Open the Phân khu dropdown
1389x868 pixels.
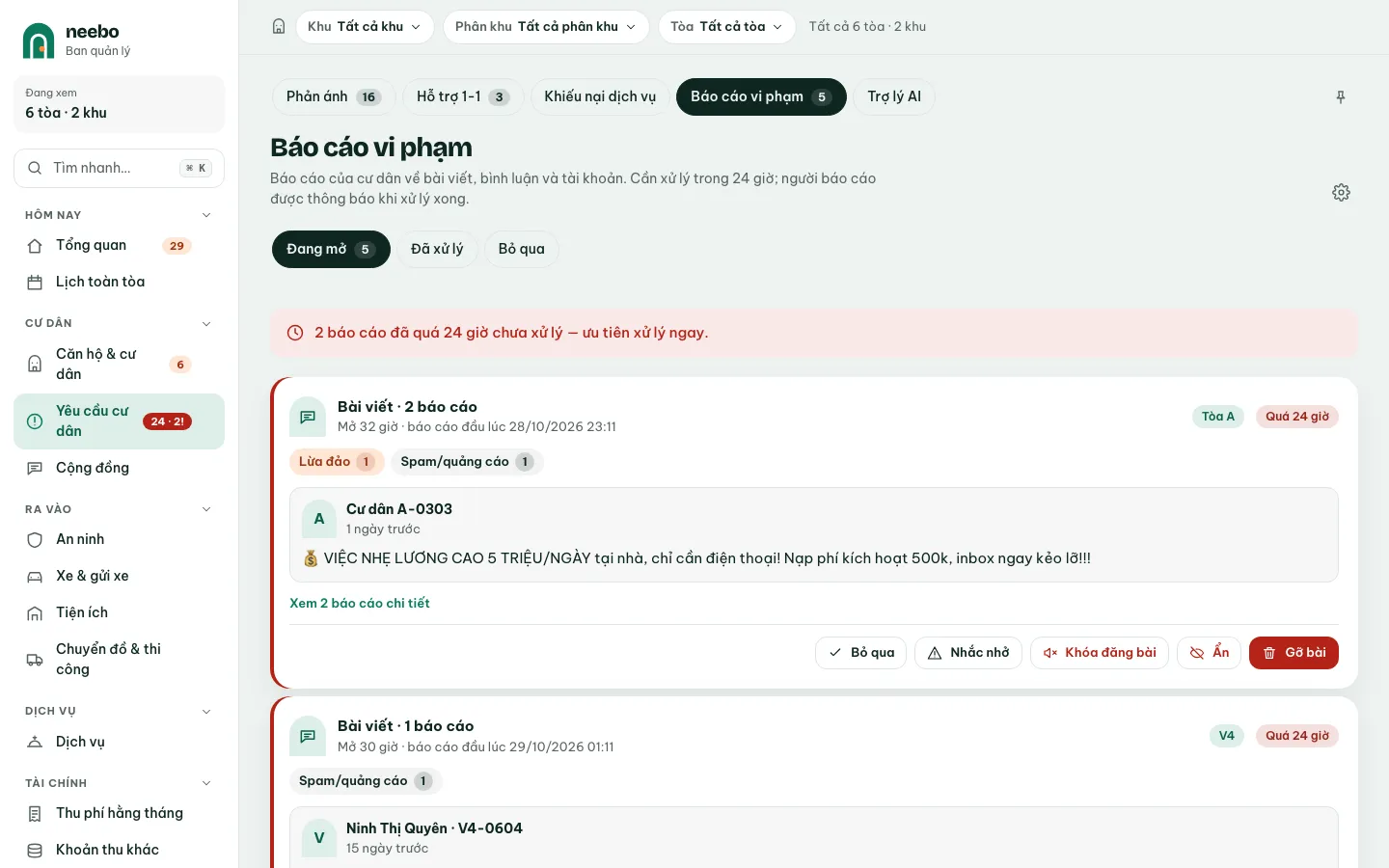click(x=546, y=27)
